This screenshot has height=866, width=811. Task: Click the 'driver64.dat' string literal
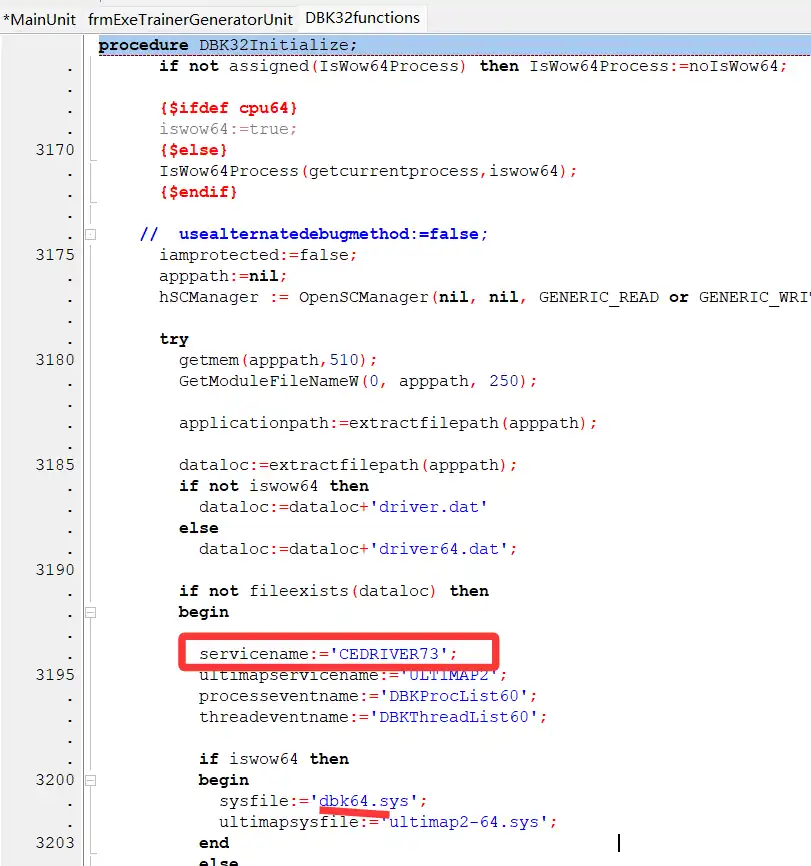[x=438, y=548]
